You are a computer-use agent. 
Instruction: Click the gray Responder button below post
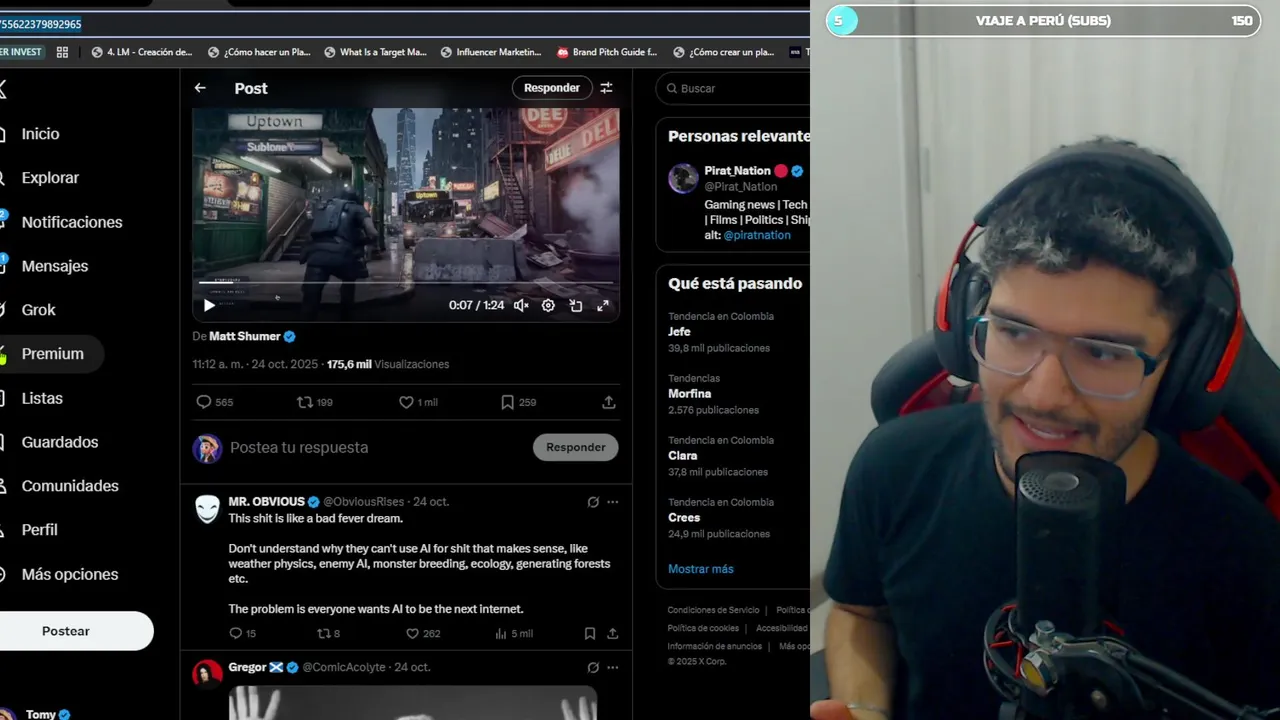click(x=575, y=447)
